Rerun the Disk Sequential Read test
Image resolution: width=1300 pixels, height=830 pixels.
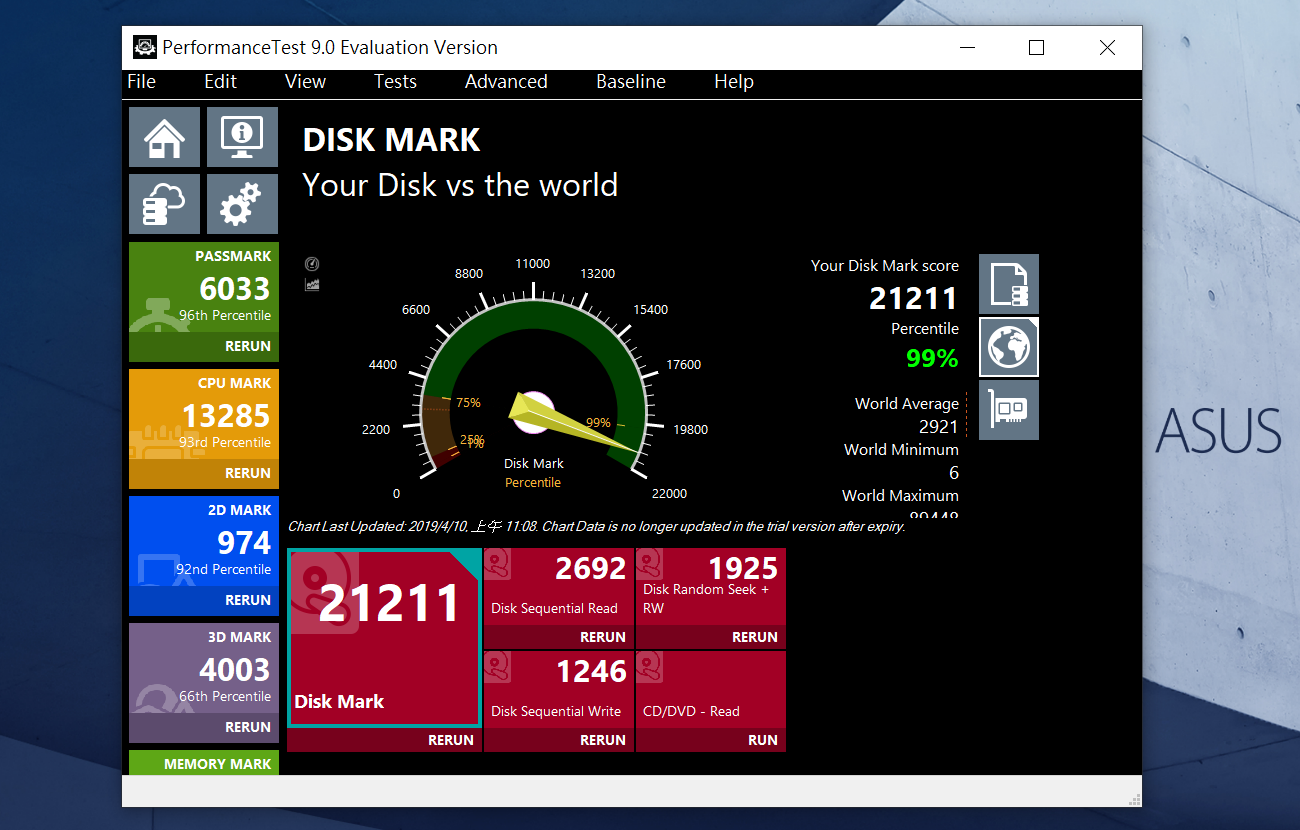603,637
